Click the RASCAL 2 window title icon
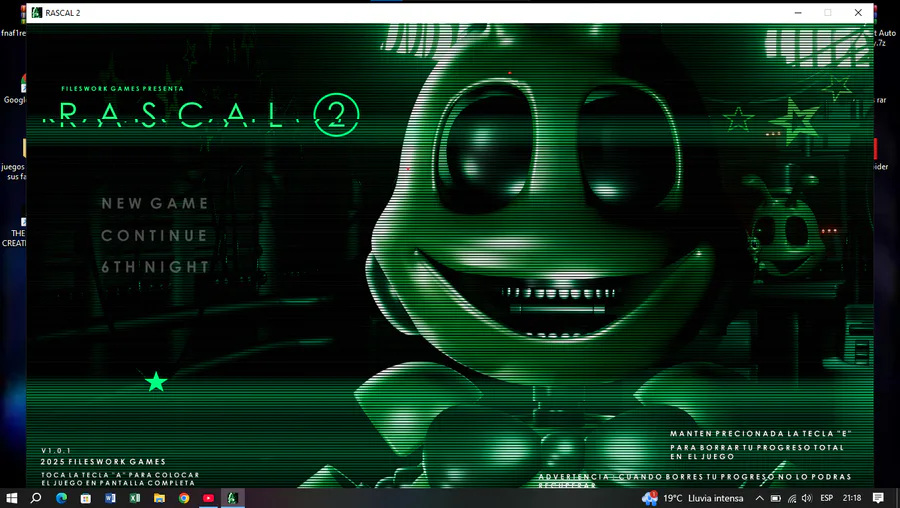The height and width of the screenshot is (508, 900). tap(37, 13)
